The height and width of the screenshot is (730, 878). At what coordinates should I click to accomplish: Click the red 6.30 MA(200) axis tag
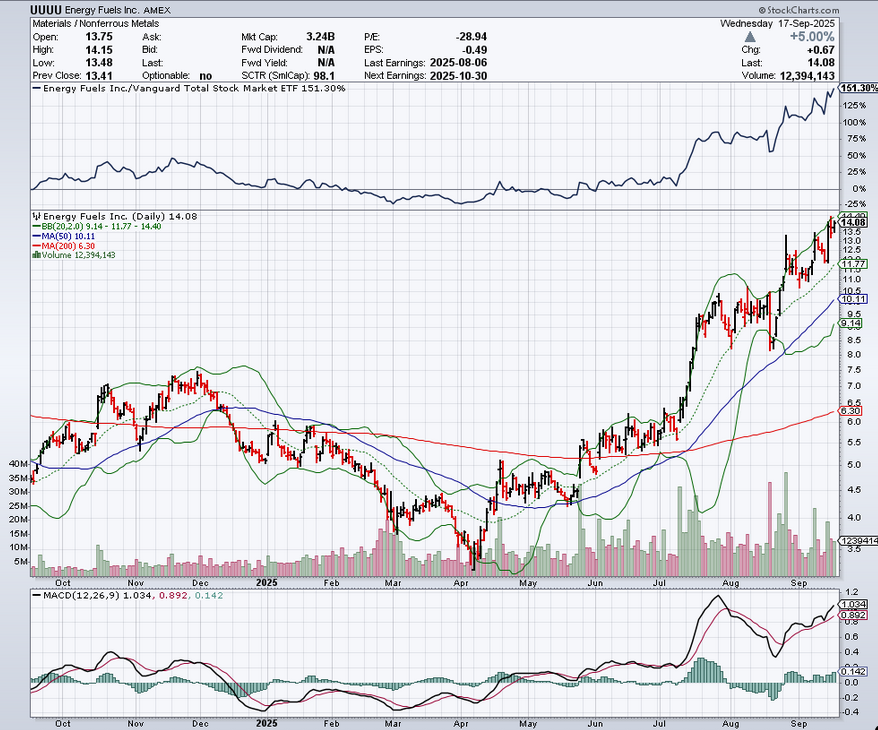(x=851, y=411)
